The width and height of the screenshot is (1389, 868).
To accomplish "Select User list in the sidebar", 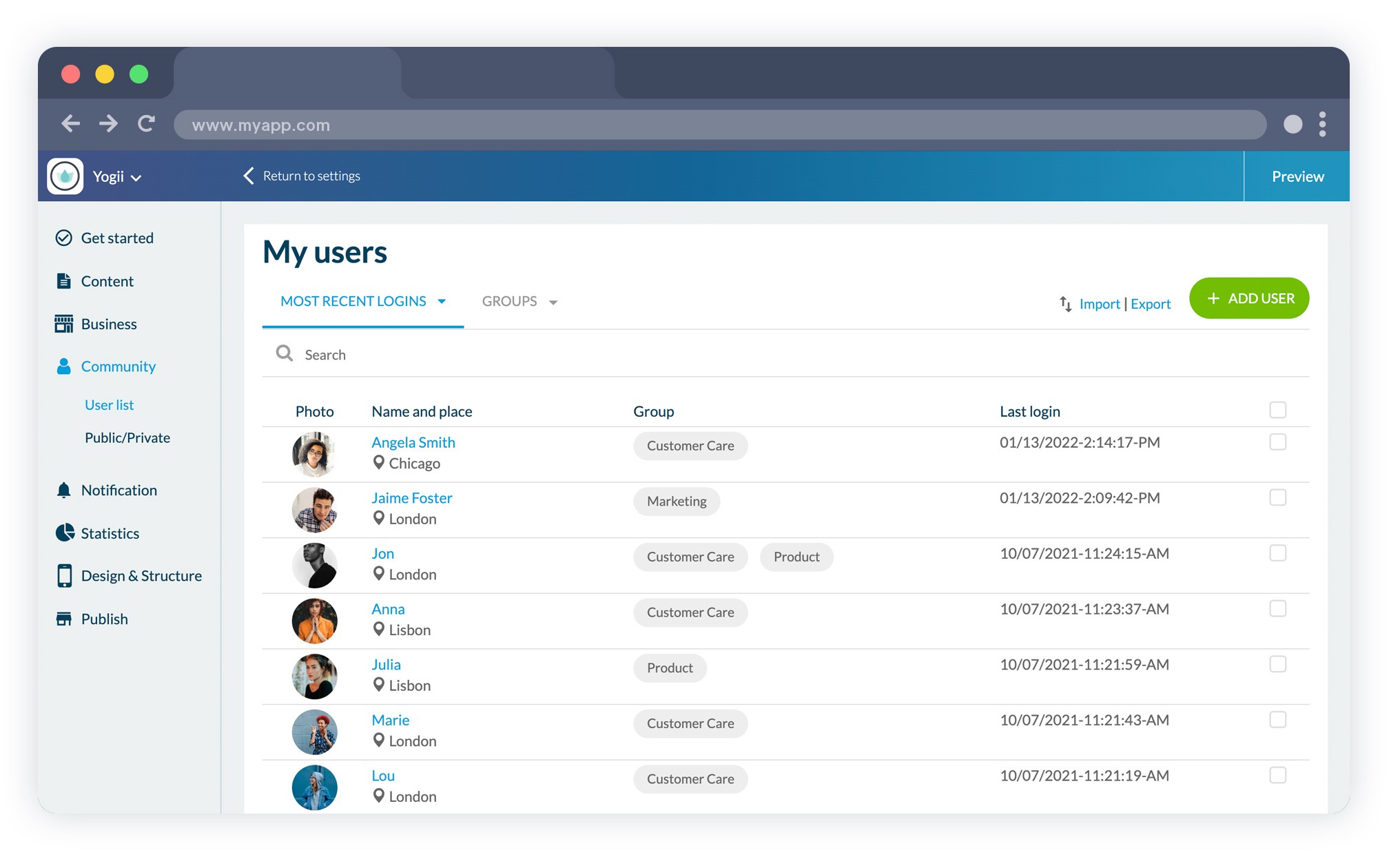I will coord(108,404).
